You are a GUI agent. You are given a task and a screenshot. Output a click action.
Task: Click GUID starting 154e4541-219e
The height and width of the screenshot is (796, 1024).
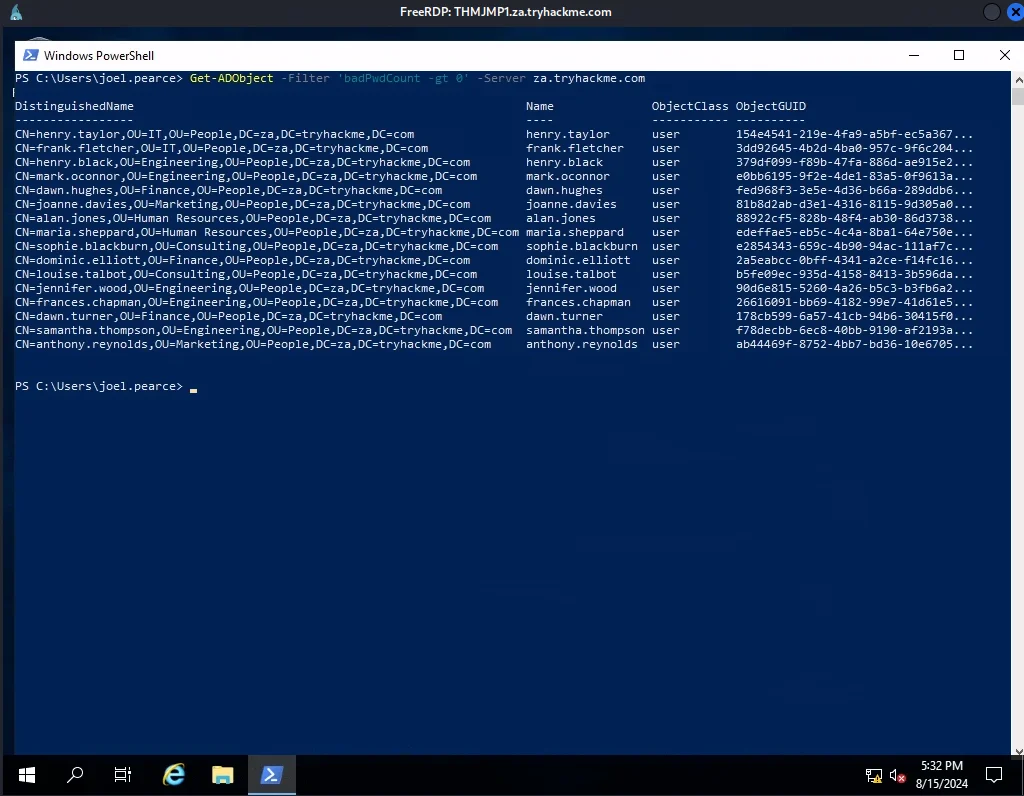pyautogui.click(x=854, y=134)
